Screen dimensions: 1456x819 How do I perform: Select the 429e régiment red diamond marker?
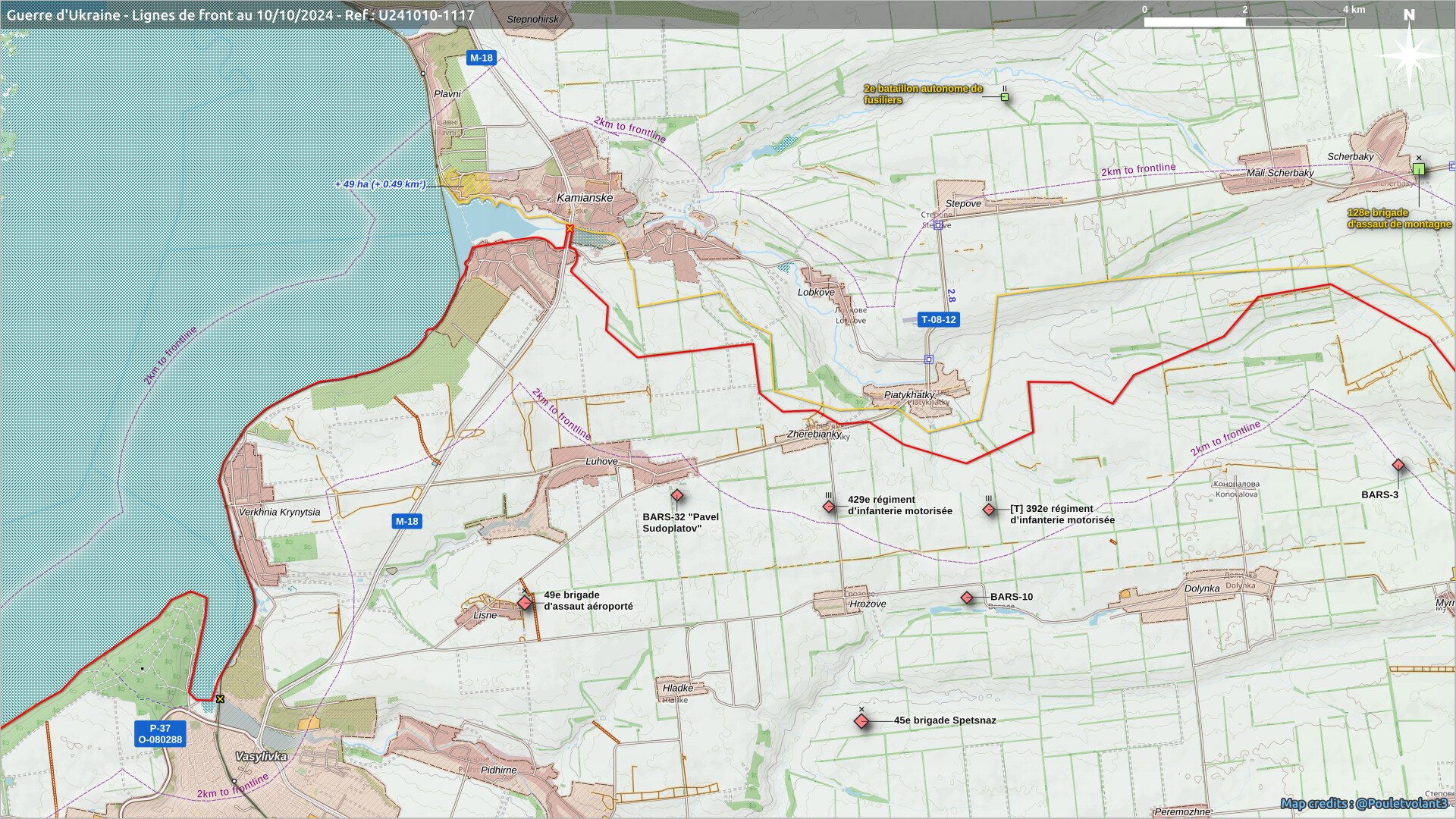[x=829, y=506]
